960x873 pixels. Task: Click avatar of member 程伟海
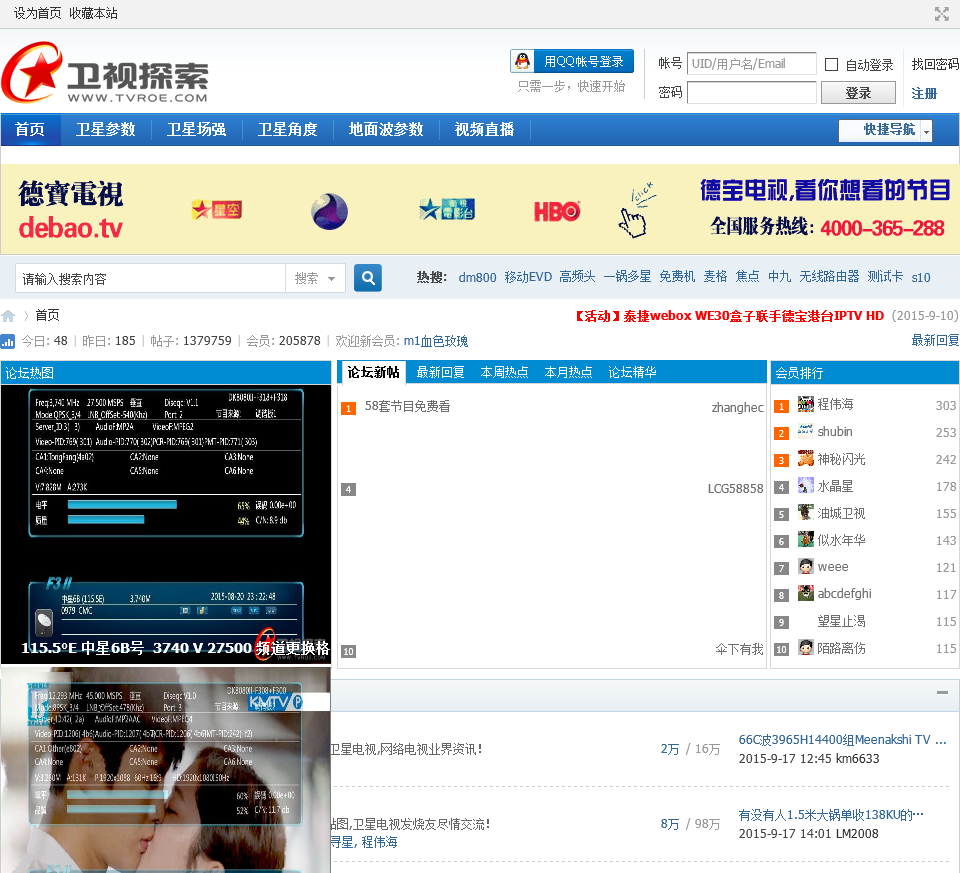click(x=806, y=404)
